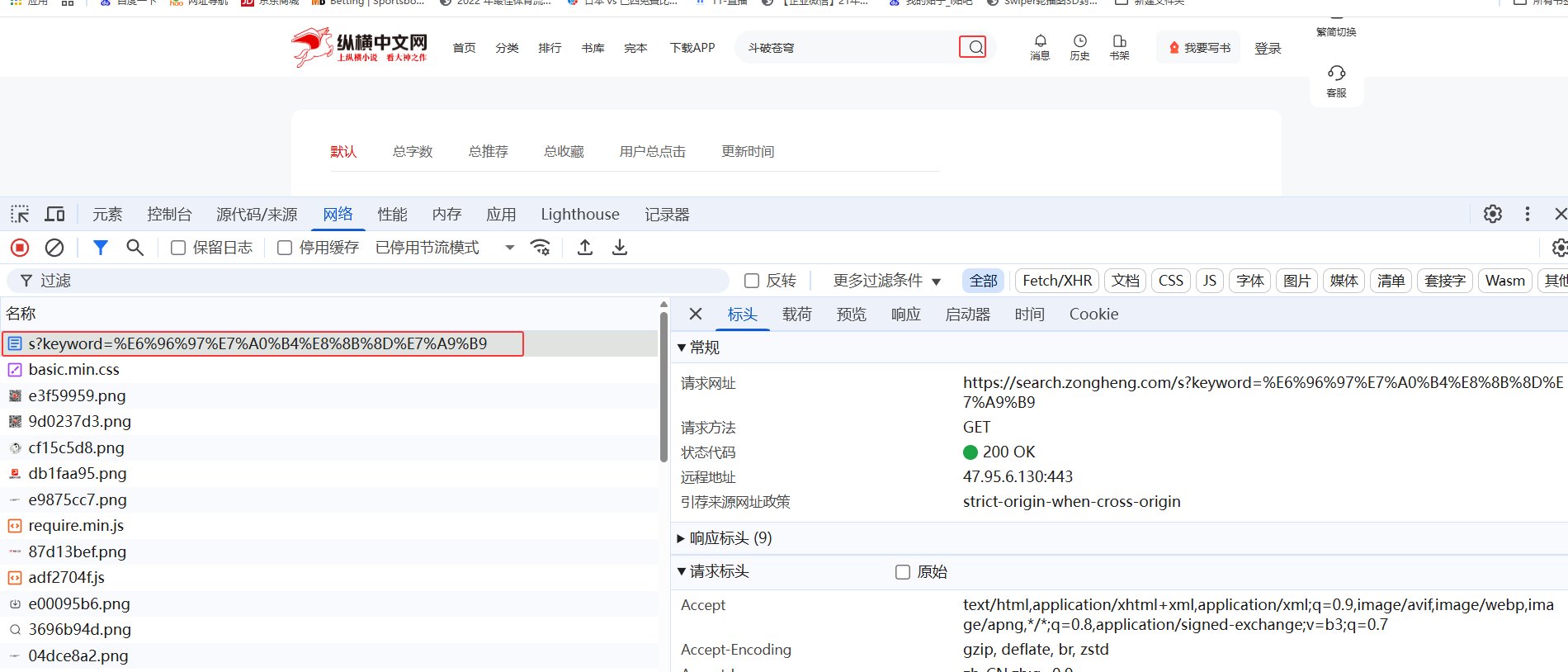This screenshot has width=1568, height=672.
Task: Click the 繁简切换 toggle
Action: tap(1336, 32)
